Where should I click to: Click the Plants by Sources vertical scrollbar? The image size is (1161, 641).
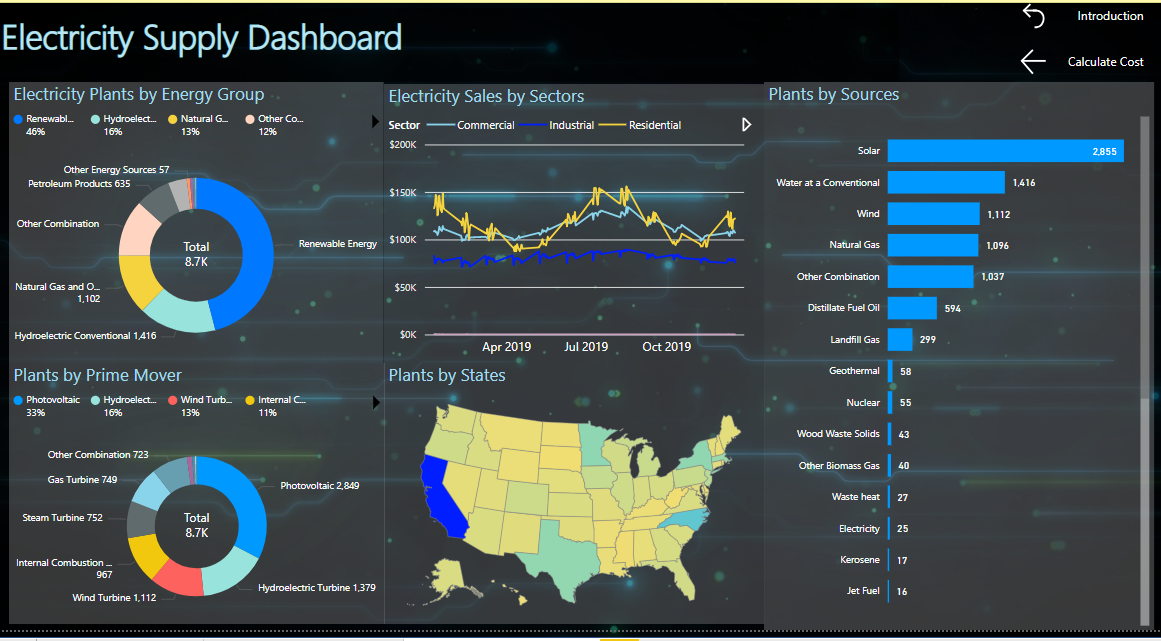click(1145, 370)
